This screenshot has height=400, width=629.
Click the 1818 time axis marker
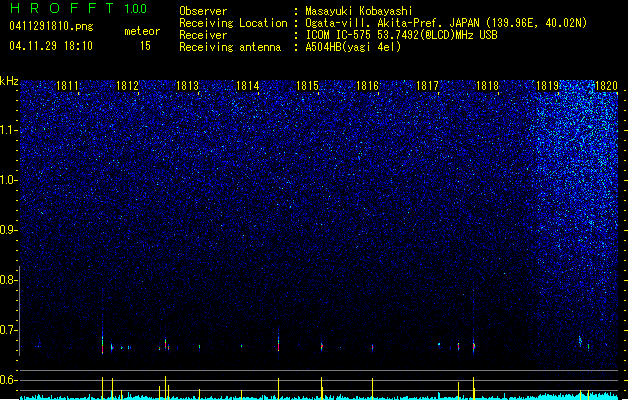tap(487, 86)
